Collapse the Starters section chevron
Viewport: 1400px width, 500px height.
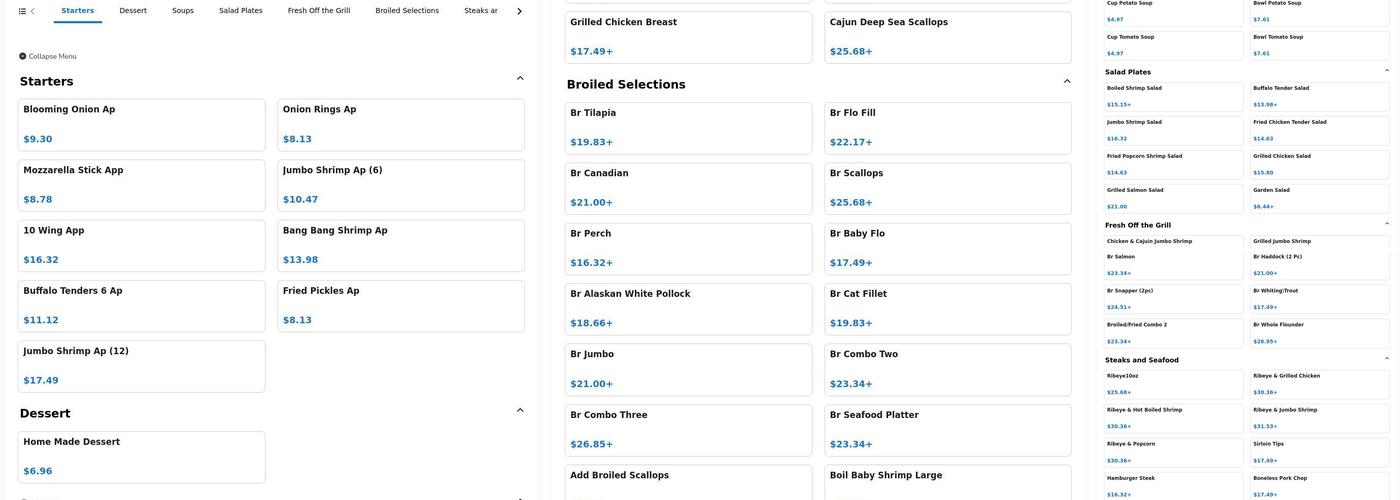pos(520,78)
